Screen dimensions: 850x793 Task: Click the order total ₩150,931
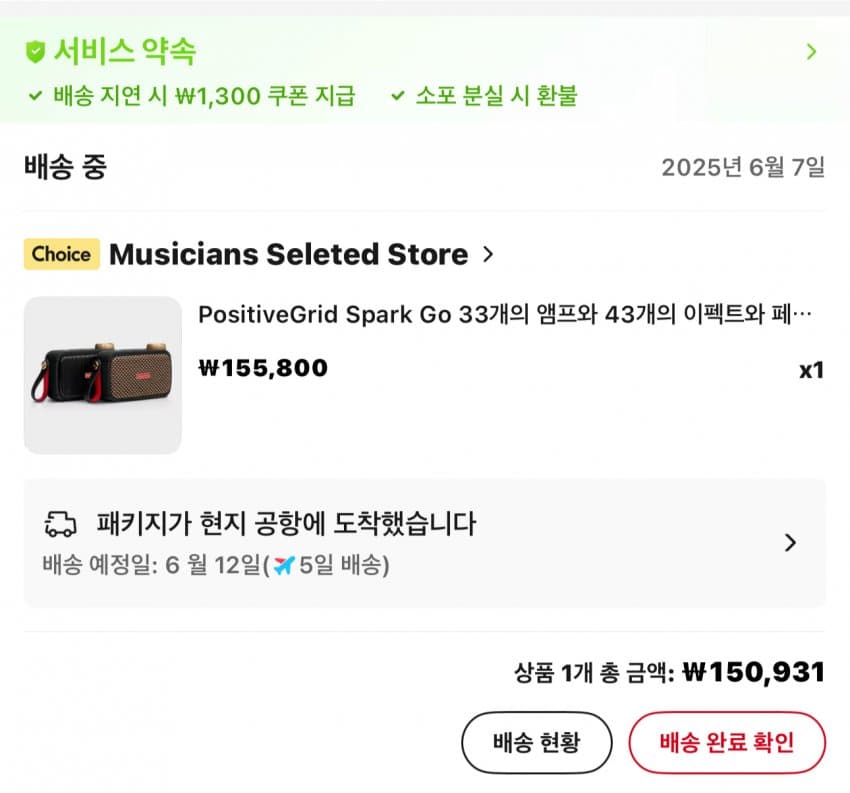pyautogui.click(x=753, y=673)
